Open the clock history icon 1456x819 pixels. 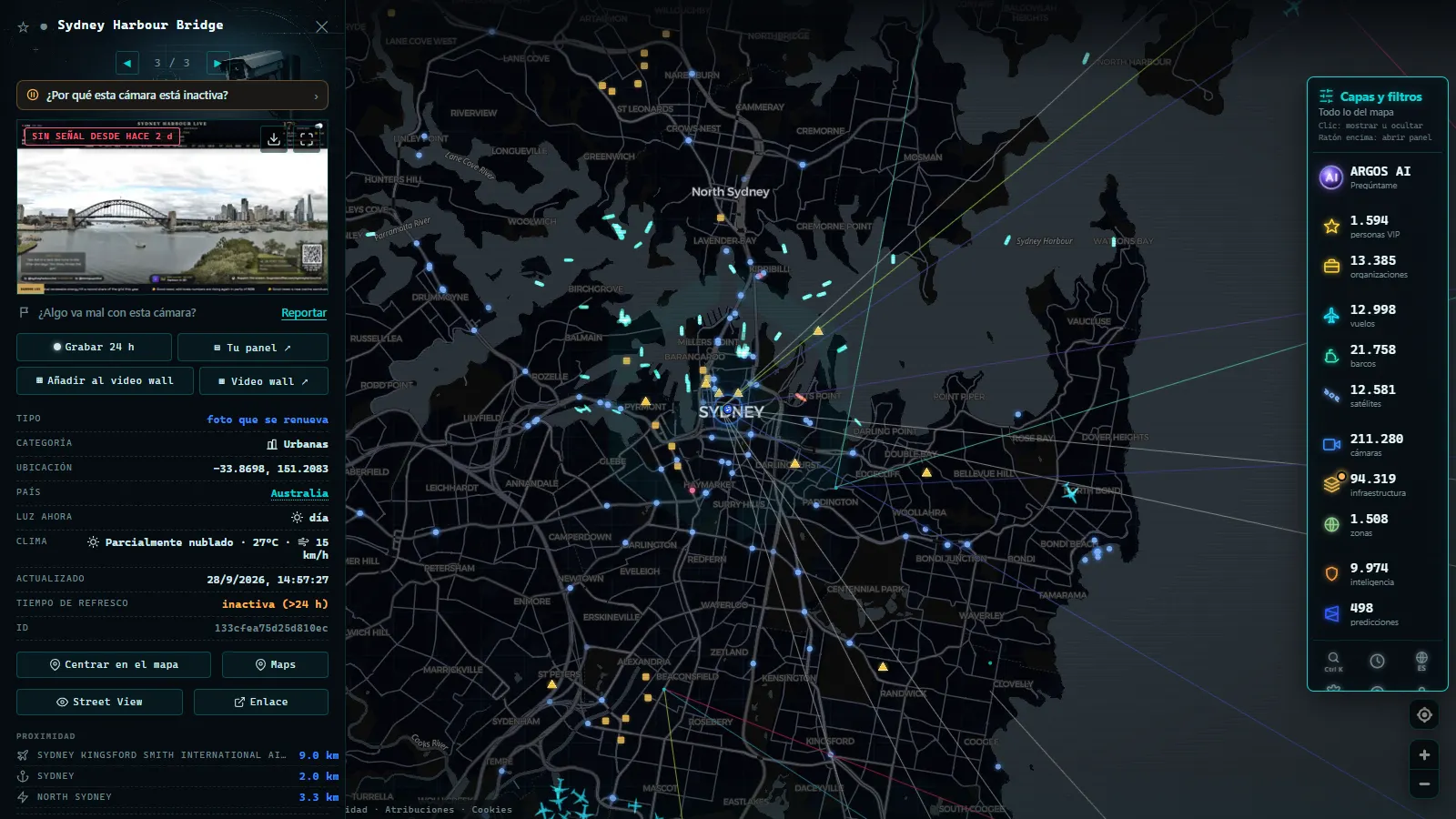(x=1378, y=661)
